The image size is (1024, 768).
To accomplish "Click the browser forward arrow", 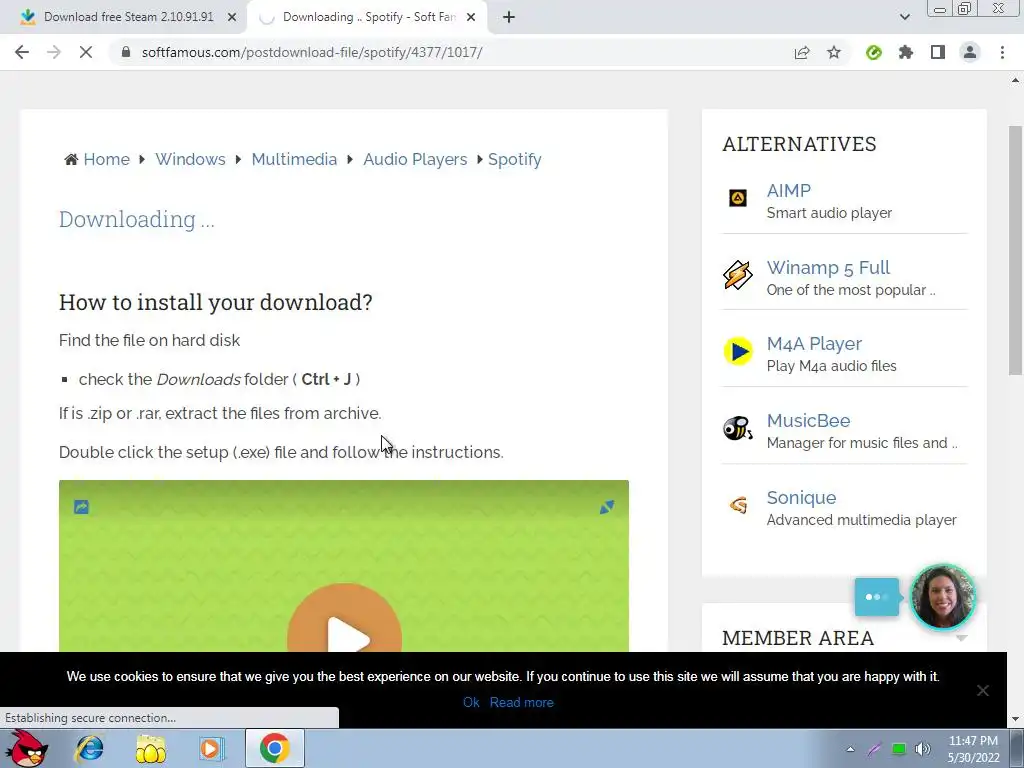I will click(54, 52).
